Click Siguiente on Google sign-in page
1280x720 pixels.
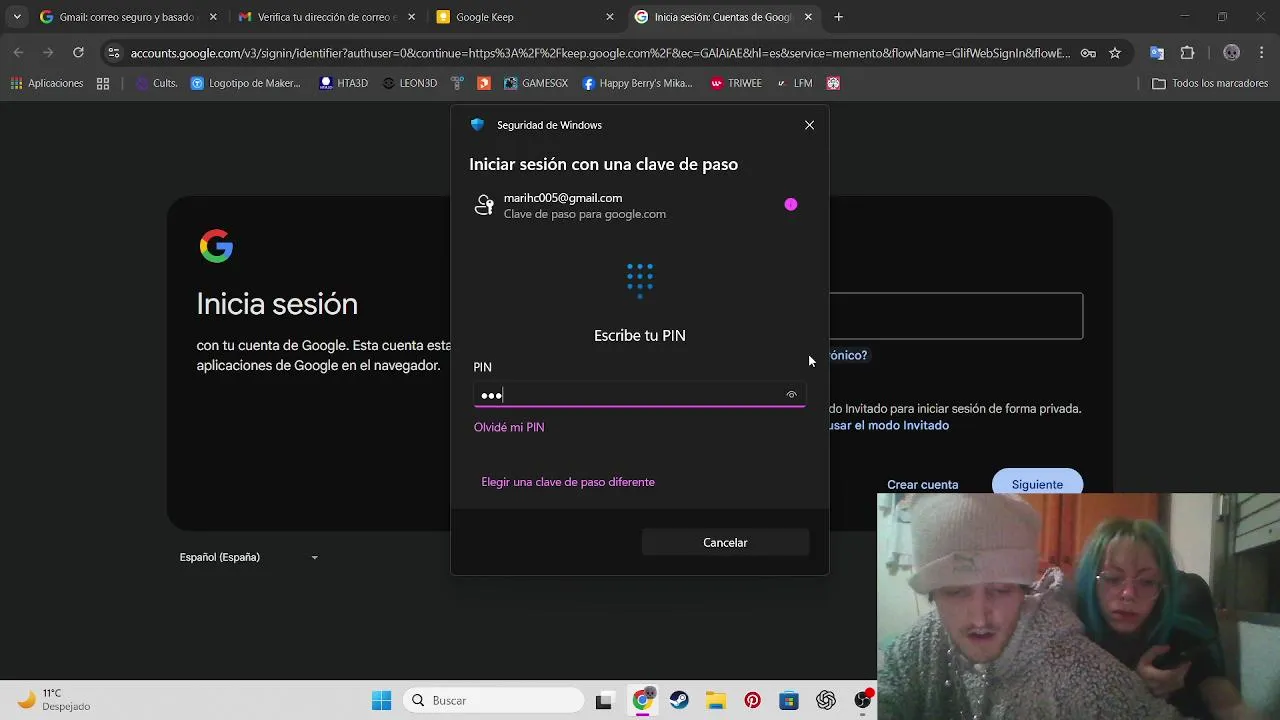coord(1037,482)
